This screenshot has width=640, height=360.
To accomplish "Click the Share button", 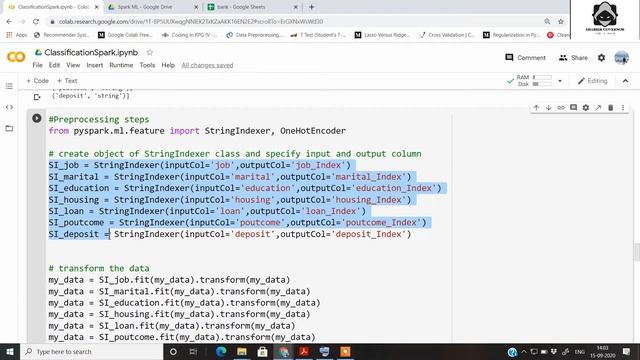I will pos(573,58).
